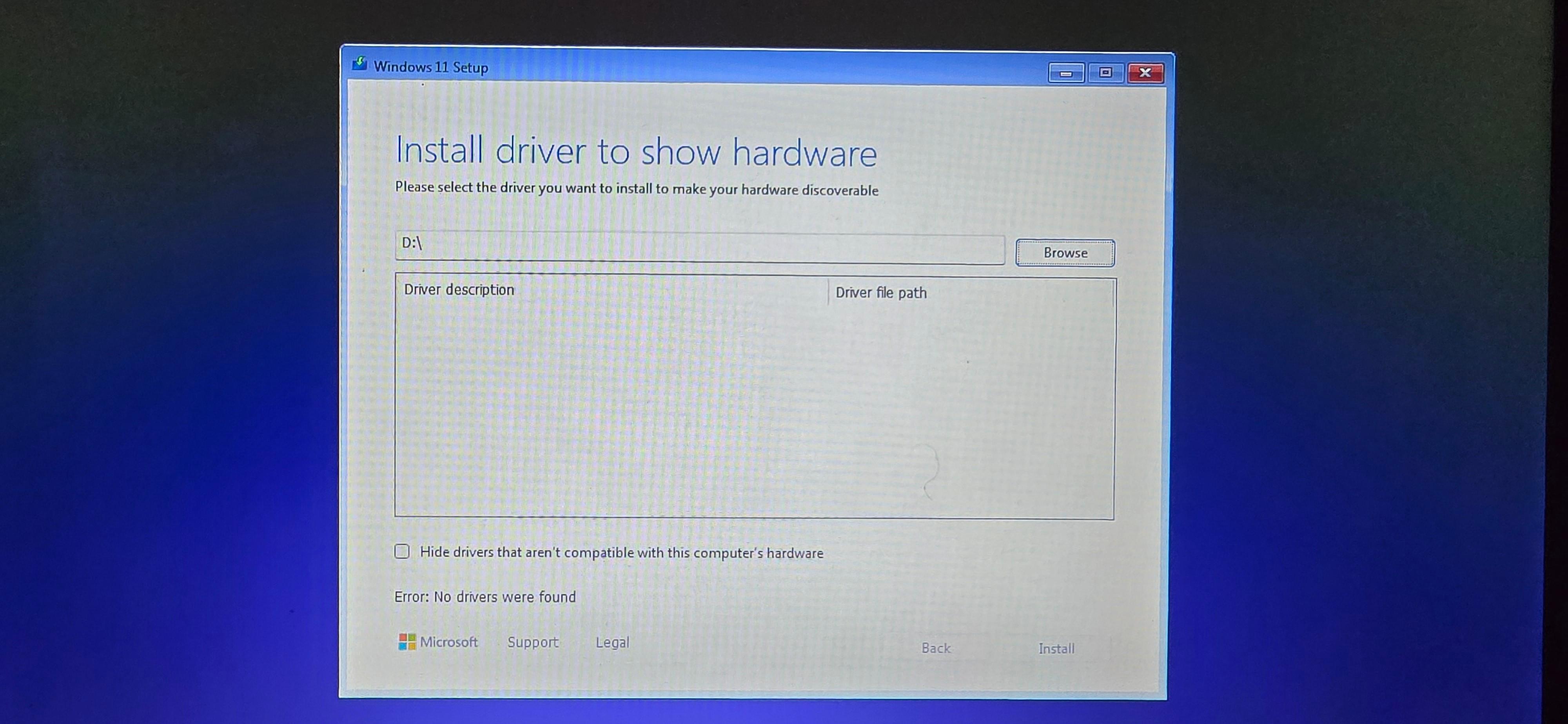The image size is (1568, 724).
Task: Enable hiding incompatible drivers
Action: [x=402, y=551]
